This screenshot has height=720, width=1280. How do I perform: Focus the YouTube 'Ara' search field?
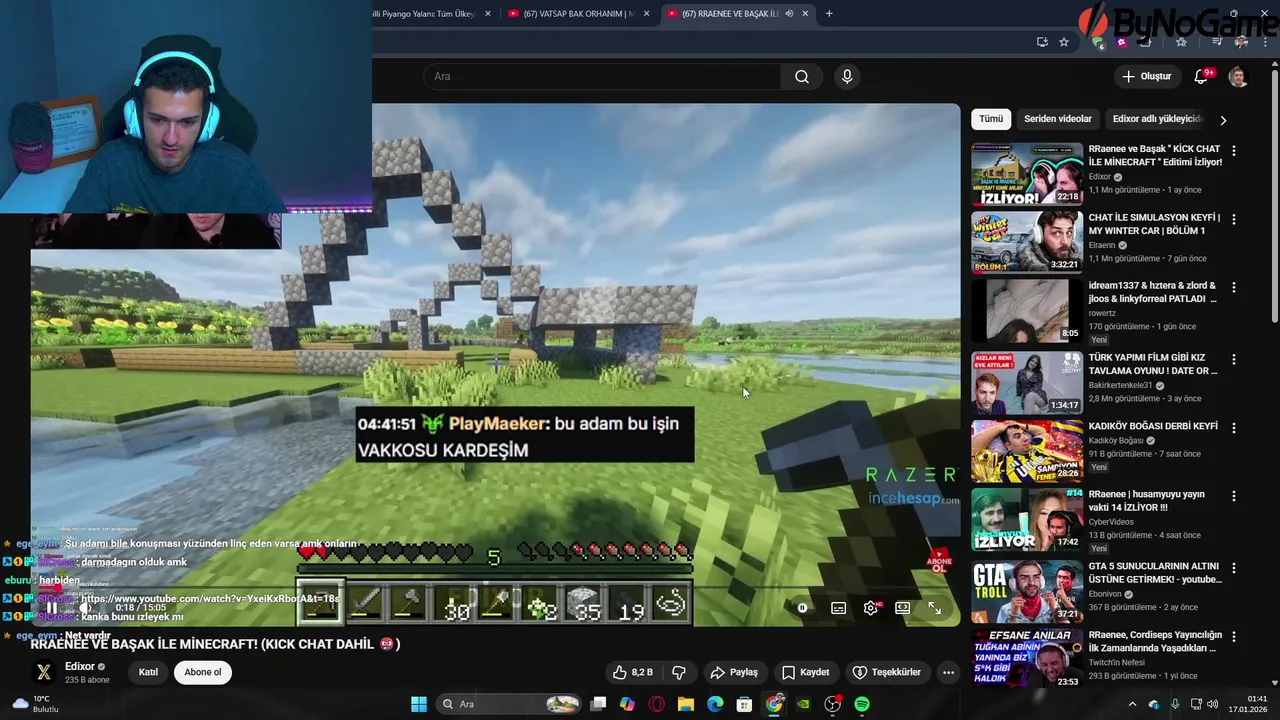pyautogui.click(x=602, y=77)
